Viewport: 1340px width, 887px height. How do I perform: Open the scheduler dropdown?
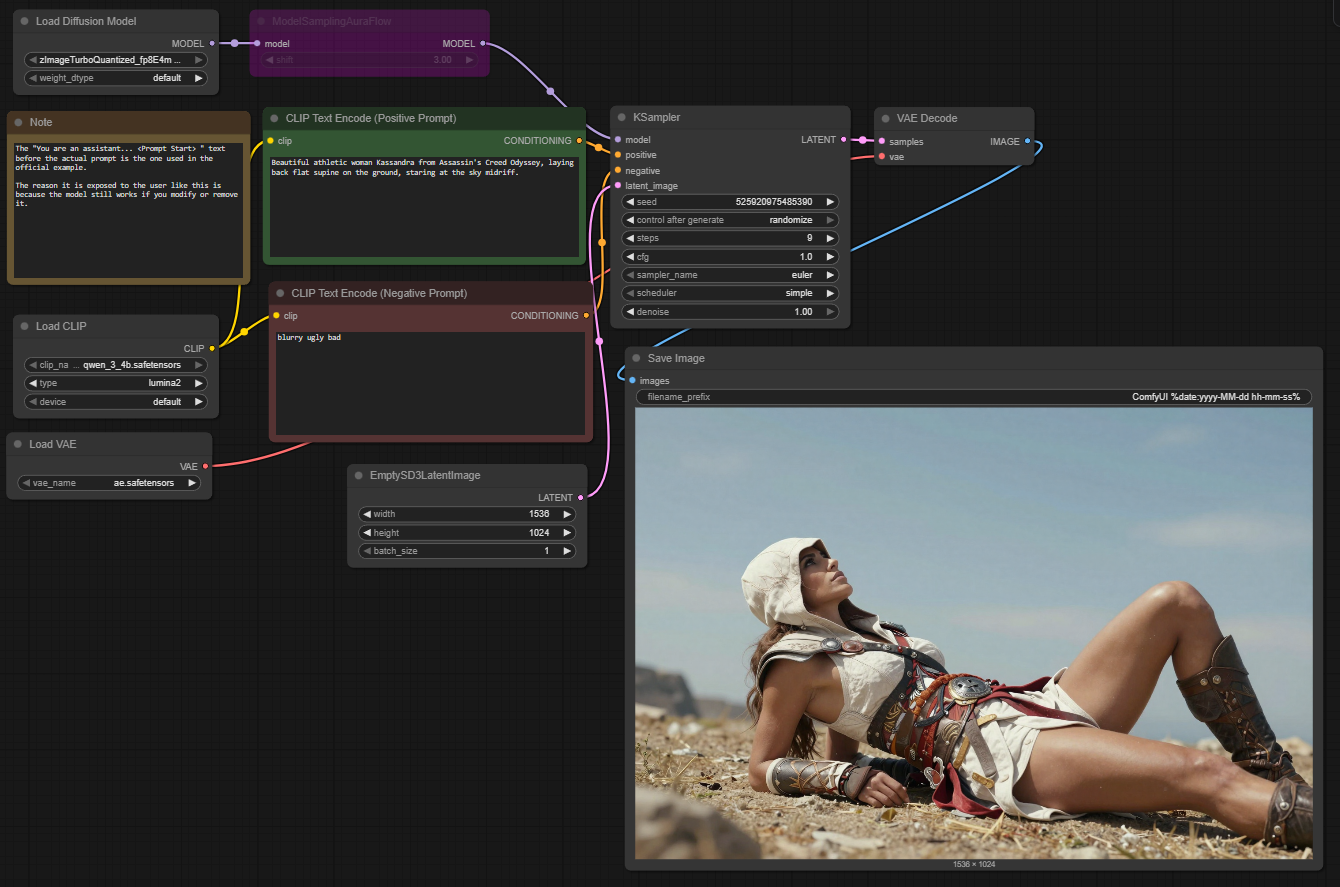pos(730,293)
